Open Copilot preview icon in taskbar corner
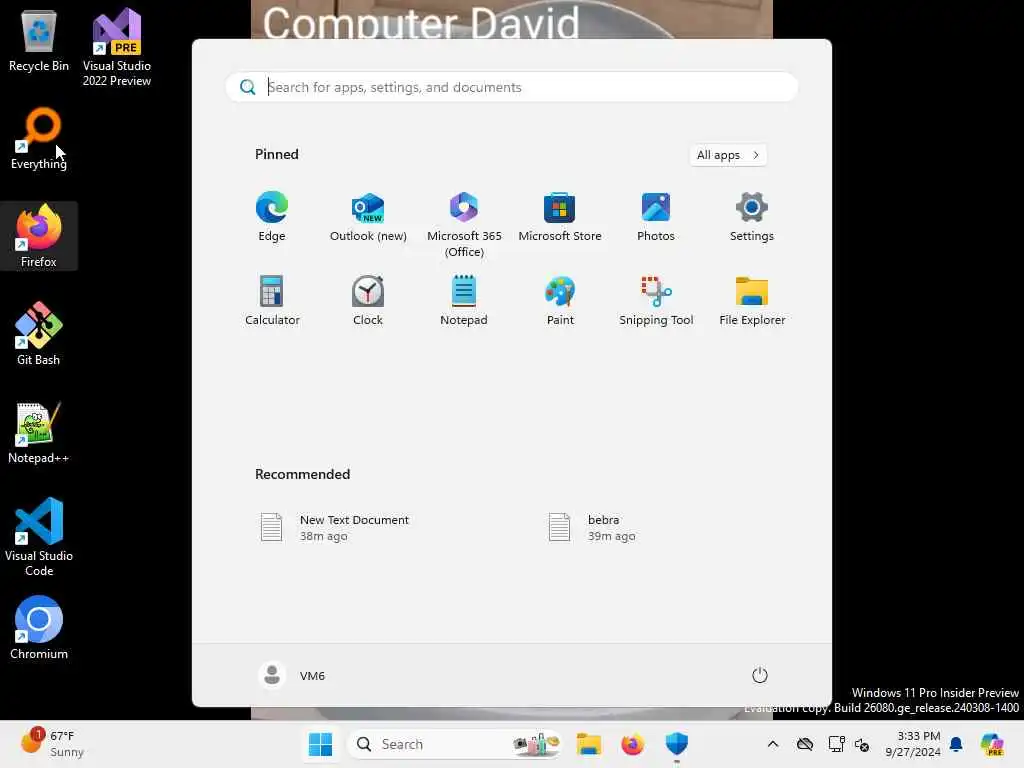Image resolution: width=1024 pixels, height=768 pixels. [993, 744]
